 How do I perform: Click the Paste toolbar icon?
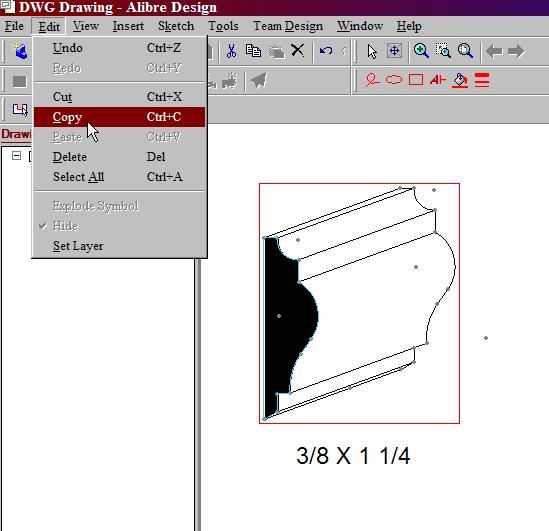276,52
